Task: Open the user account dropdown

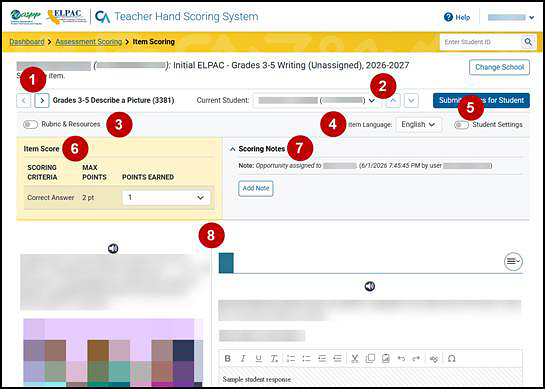Action: (x=511, y=17)
